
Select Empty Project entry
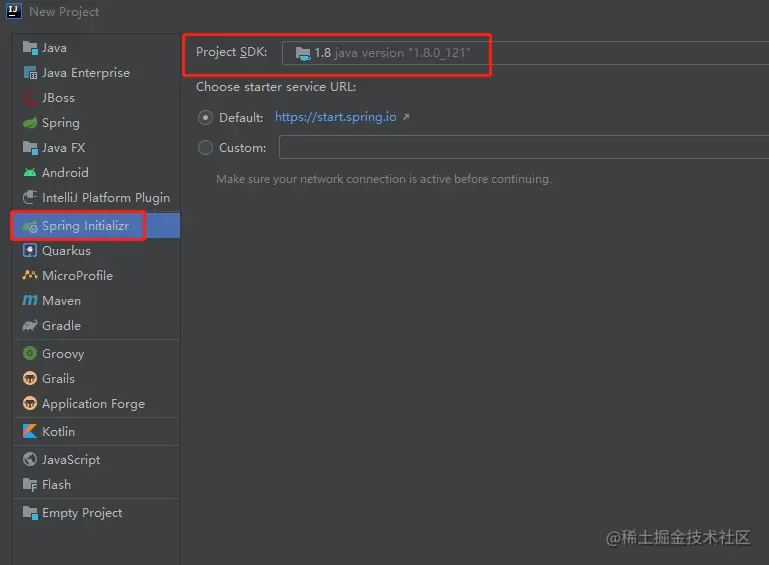point(96,513)
